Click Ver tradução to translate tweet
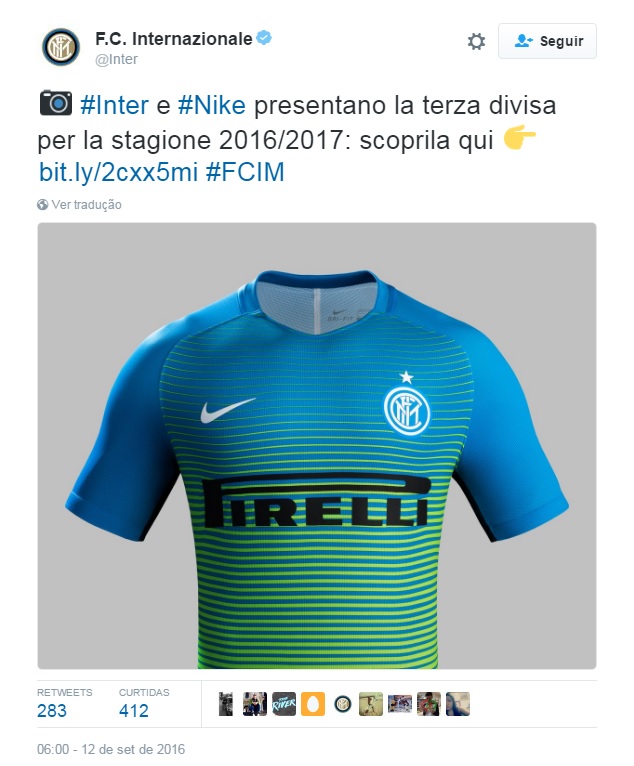The image size is (634, 766). pos(86,205)
